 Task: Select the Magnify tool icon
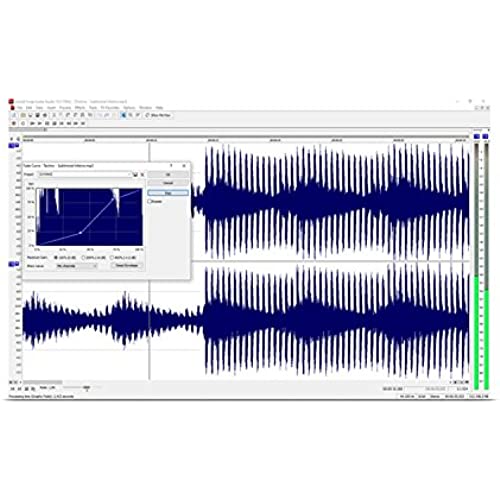tap(130, 115)
